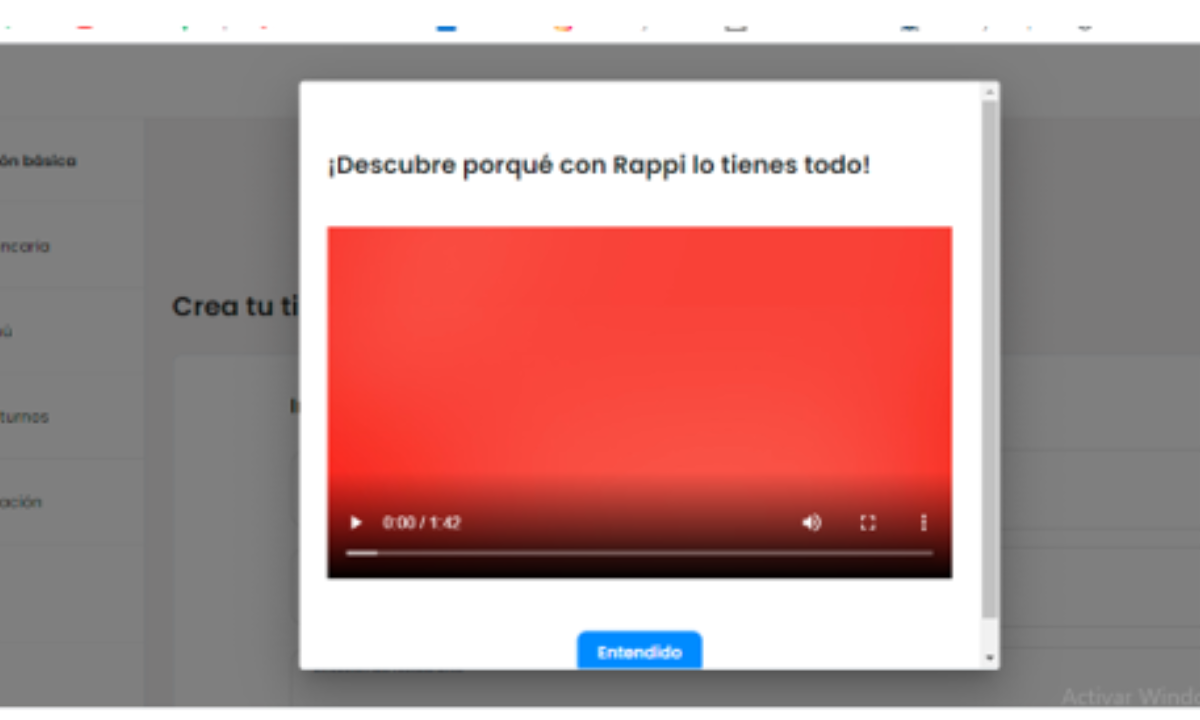
Task: Enter fullscreen mode on the video player
Action: [x=868, y=521]
